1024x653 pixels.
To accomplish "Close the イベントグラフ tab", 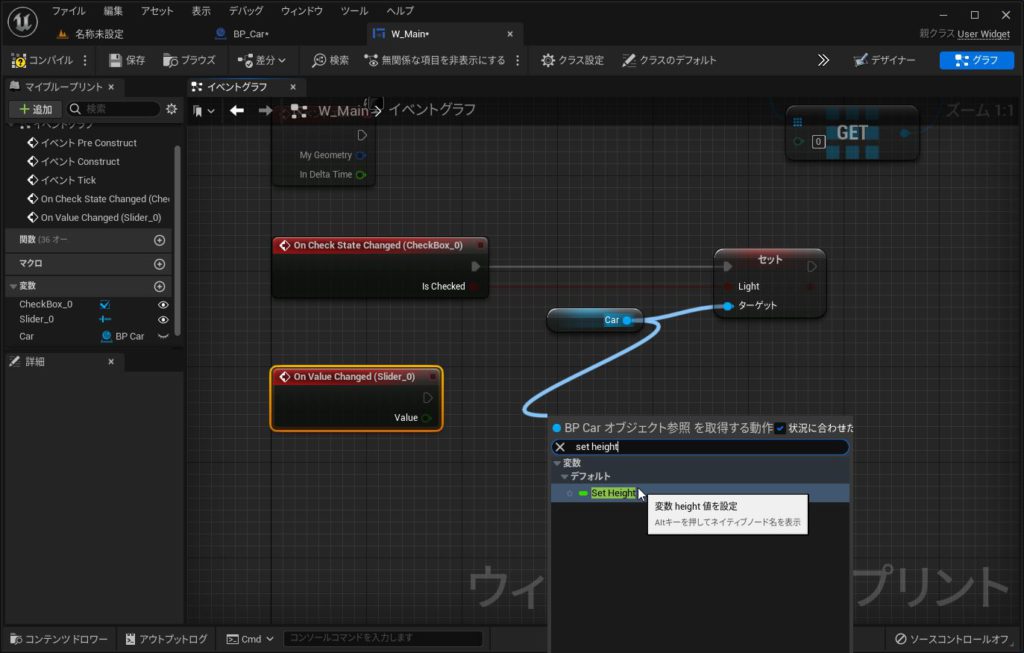I will [293, 87].
